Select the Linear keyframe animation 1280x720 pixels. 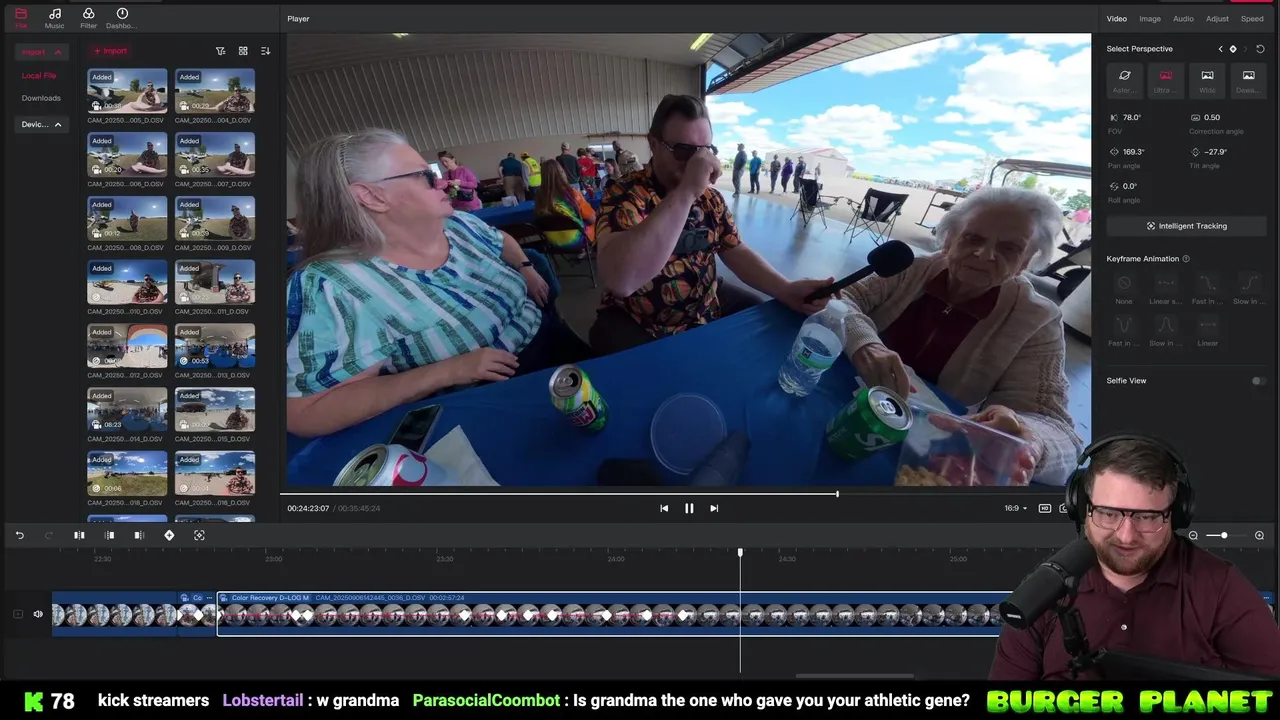point(1207,330)
